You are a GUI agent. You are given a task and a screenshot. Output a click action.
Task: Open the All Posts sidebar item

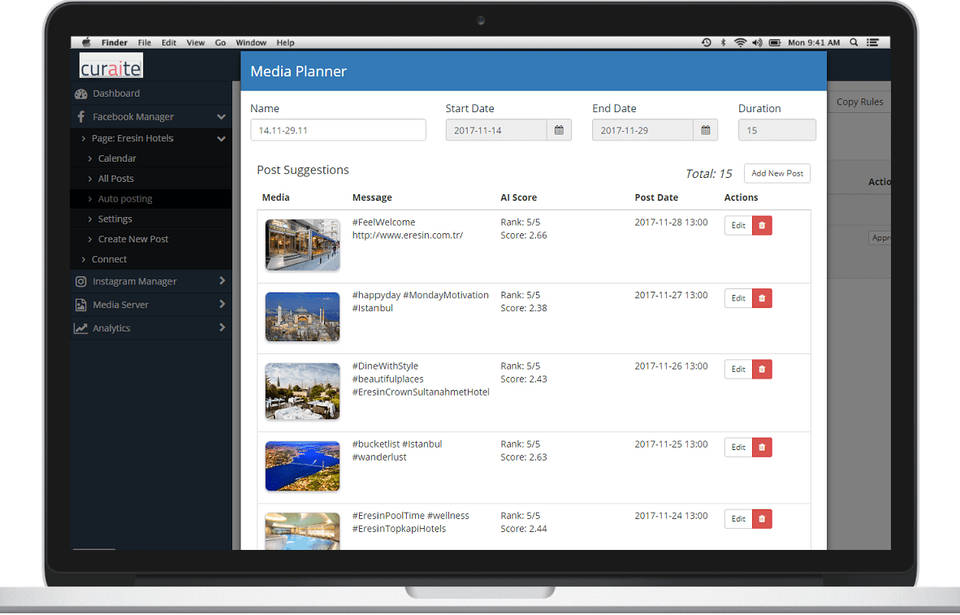(115, 179)
